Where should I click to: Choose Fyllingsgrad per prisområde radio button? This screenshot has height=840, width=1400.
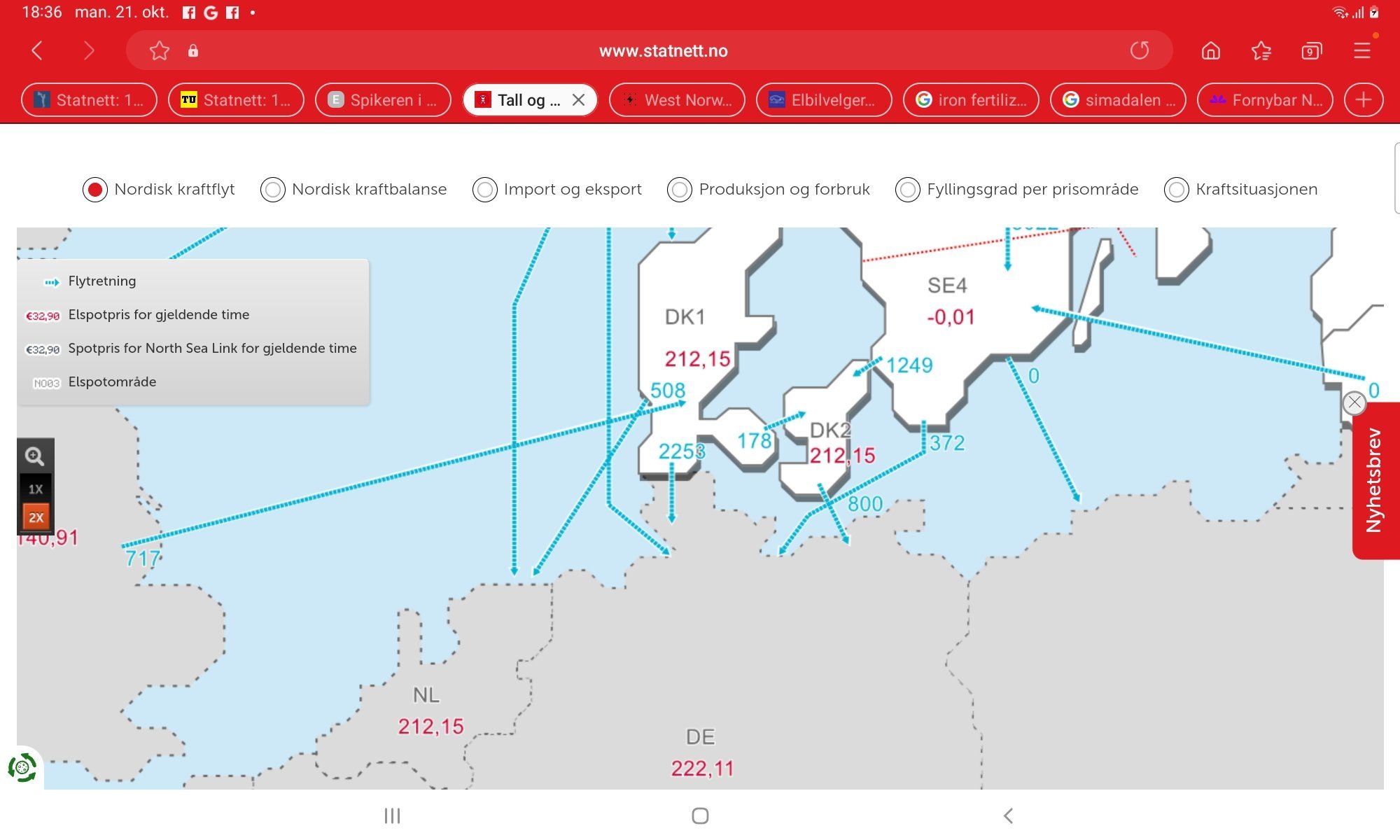[908, 190]
